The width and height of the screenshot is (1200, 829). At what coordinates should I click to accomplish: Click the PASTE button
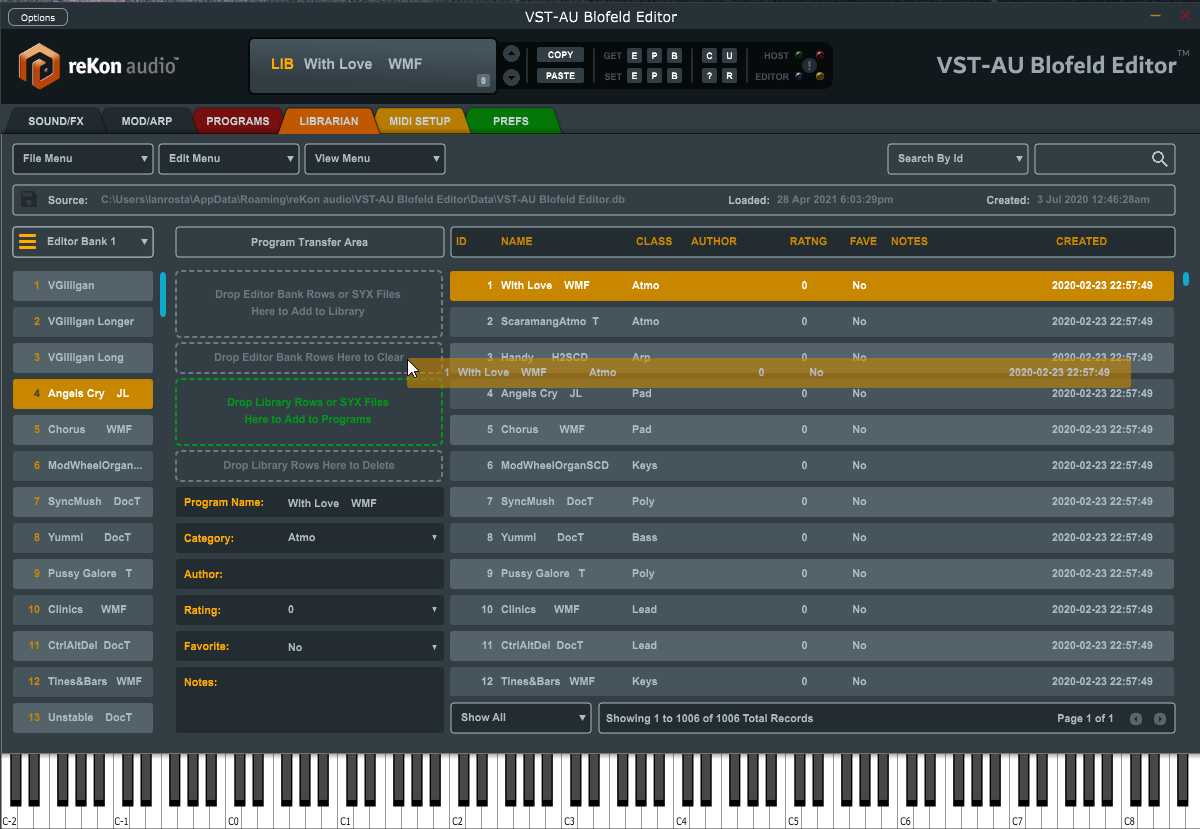(x=560, y=76)
